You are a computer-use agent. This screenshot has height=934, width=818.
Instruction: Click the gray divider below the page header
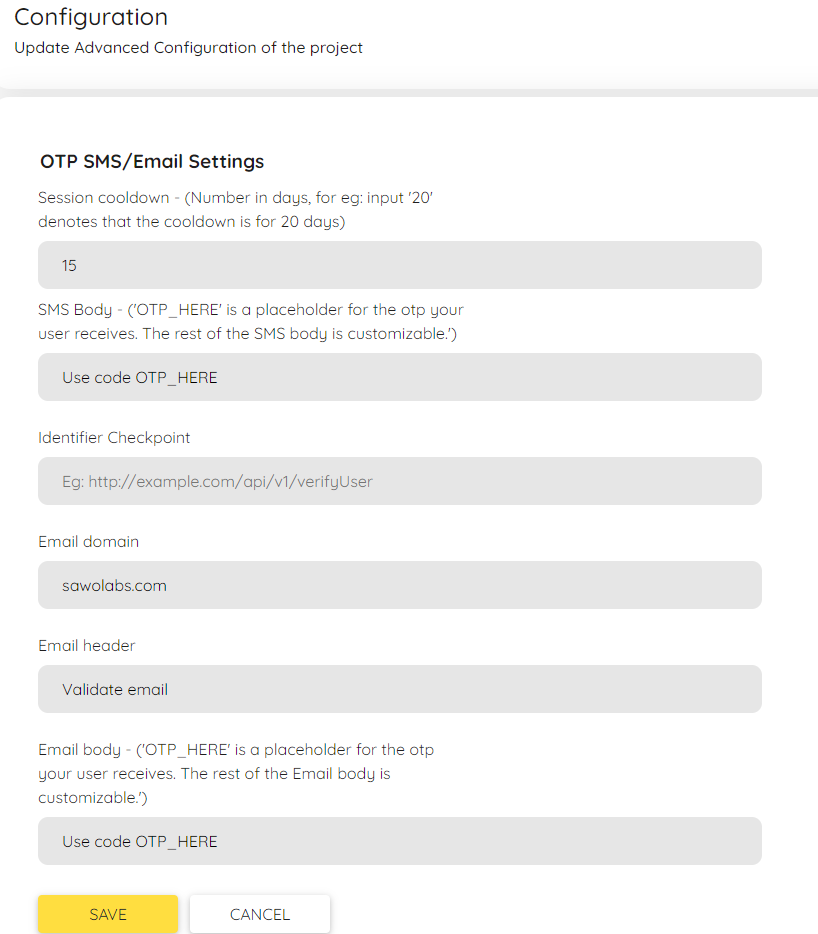pyautogui.click(x=409, y=93)
